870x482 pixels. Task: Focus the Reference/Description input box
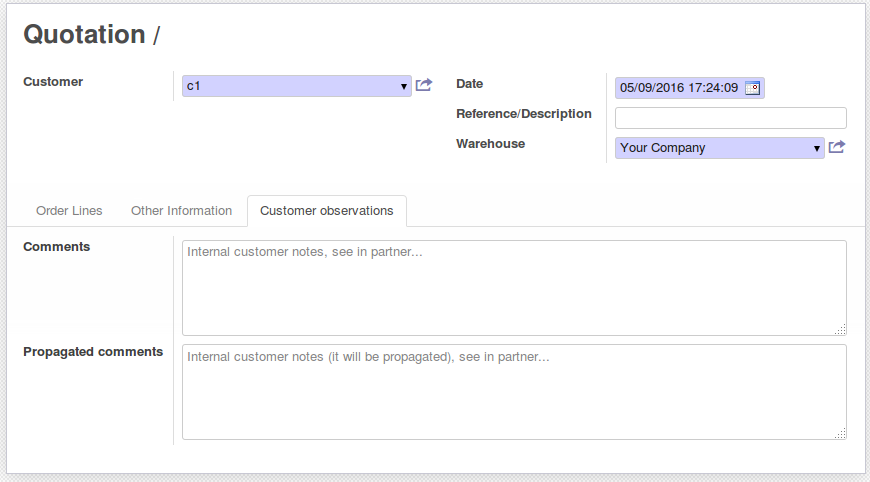730,118
